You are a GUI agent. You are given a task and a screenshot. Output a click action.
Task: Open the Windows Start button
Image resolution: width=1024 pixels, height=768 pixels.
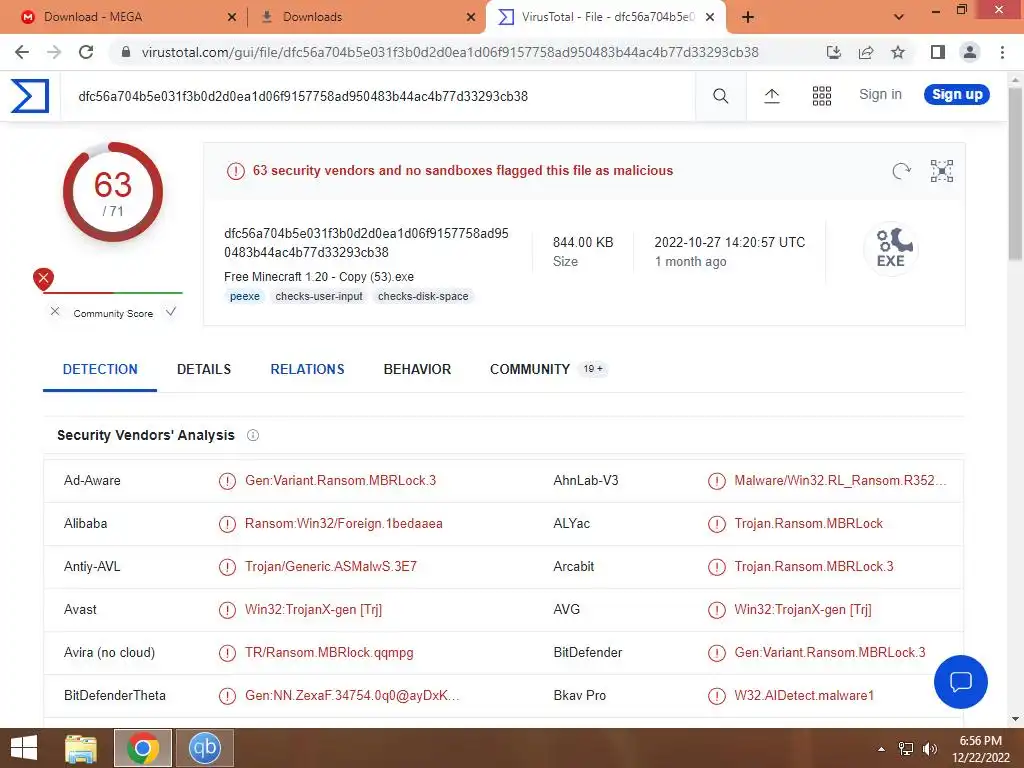24,748
